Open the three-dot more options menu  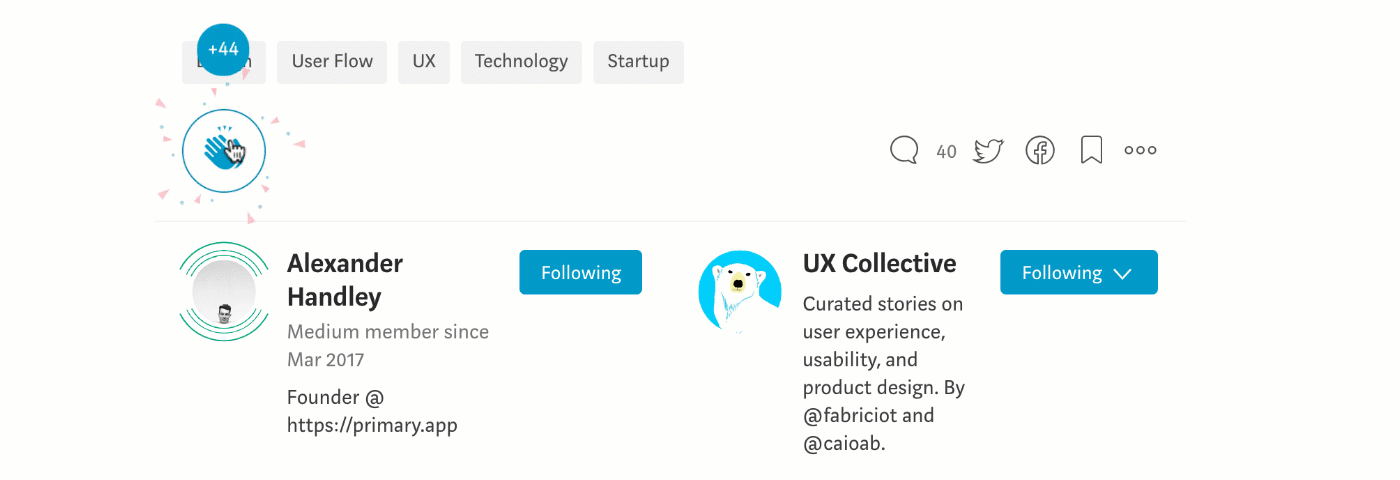pyautogui.click(x=1140, y=151)
